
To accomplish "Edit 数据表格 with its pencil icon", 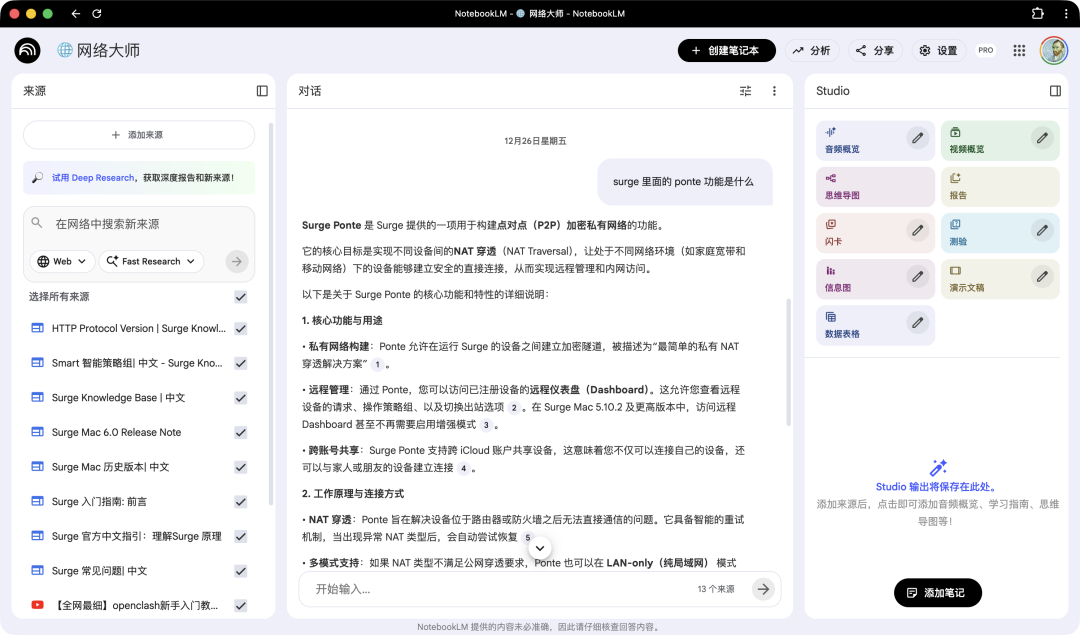I will 917,322.
